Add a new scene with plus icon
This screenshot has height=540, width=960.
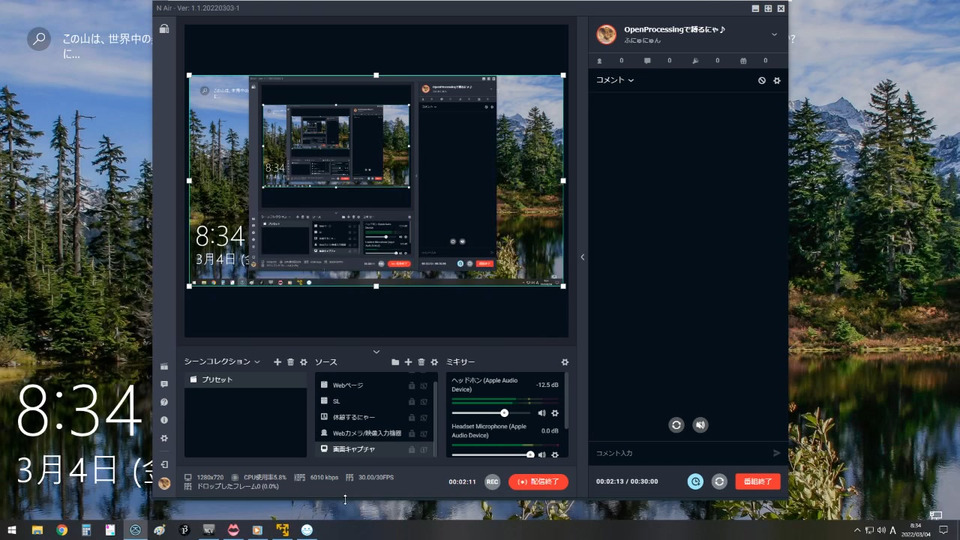point(277,362)
